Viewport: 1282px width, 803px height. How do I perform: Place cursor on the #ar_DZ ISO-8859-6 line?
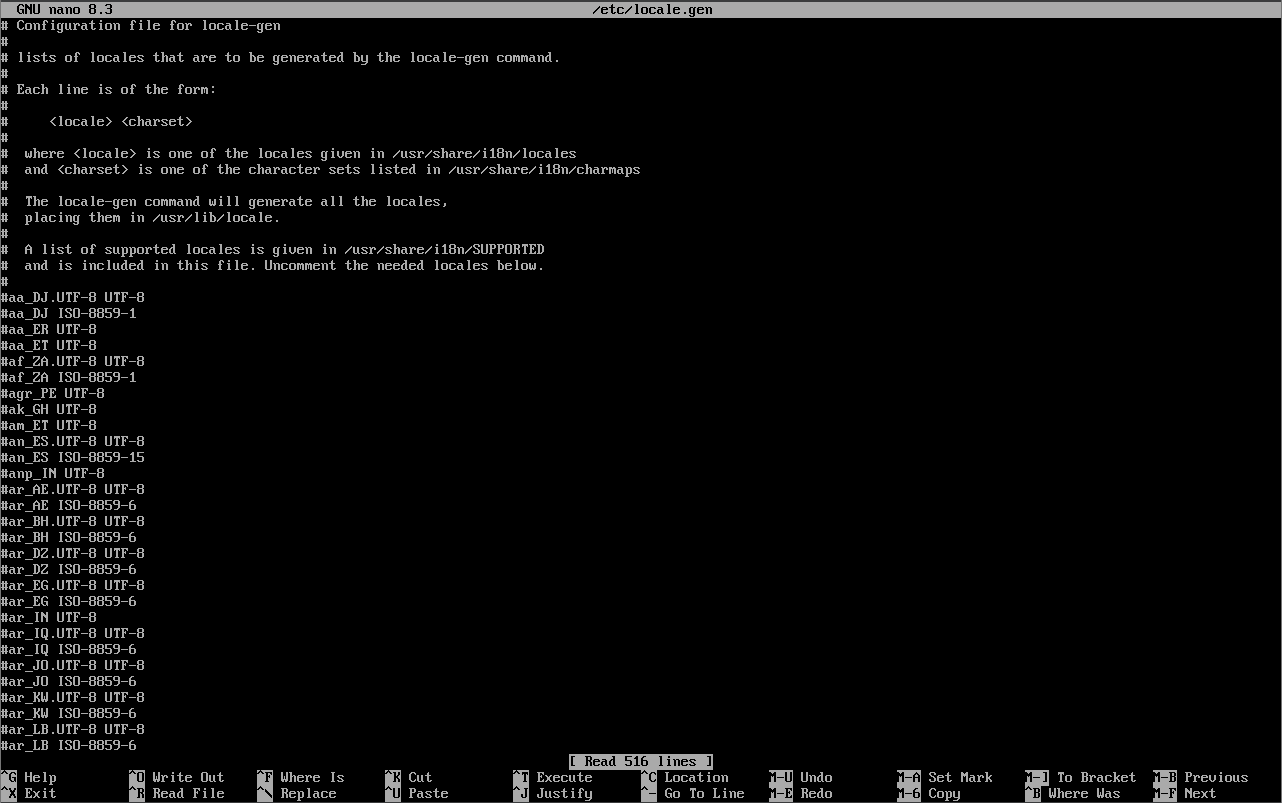click(68, 569)
